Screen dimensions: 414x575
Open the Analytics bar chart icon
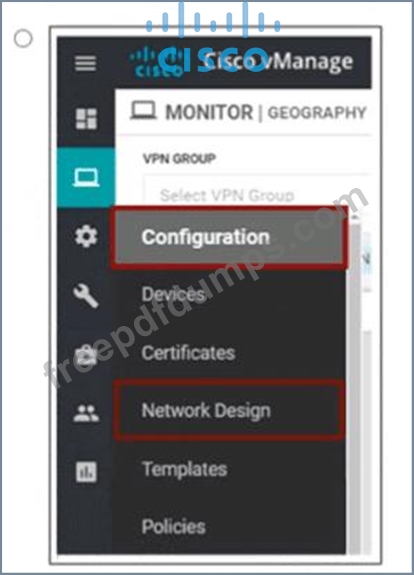click(x=86, y=472)
